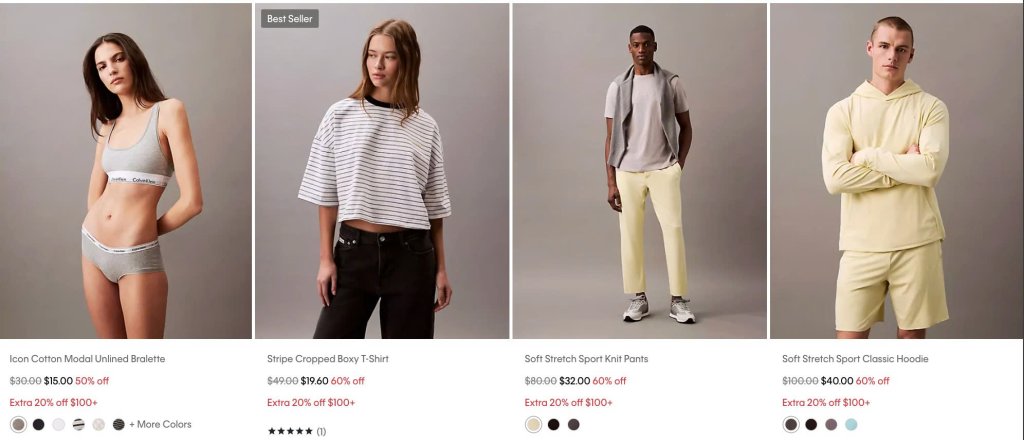
Task: Open the Icon Cotton Modal Unlined Bralette link
Action: [87, 358]
